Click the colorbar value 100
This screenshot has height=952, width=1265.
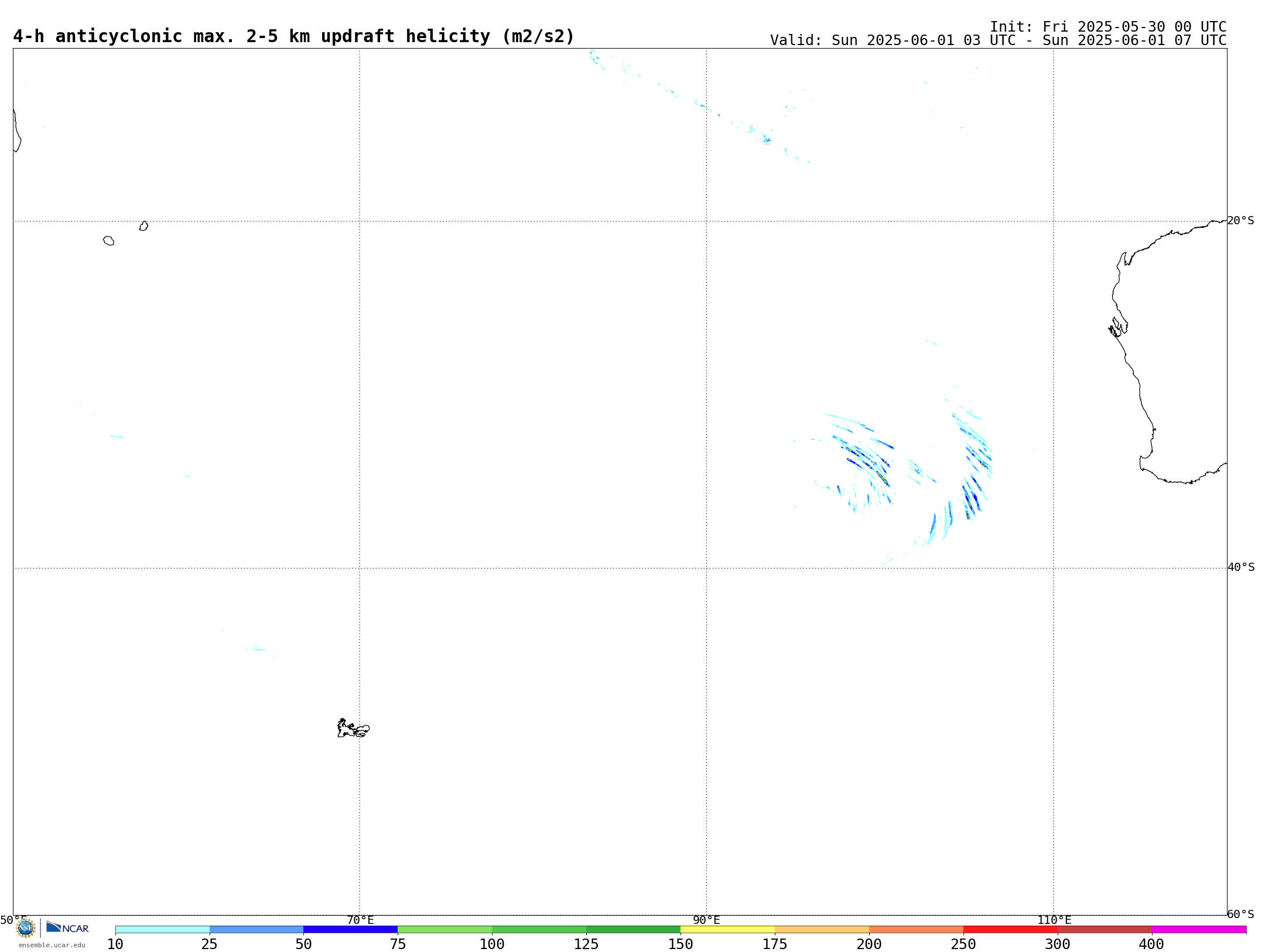[492, 944]
